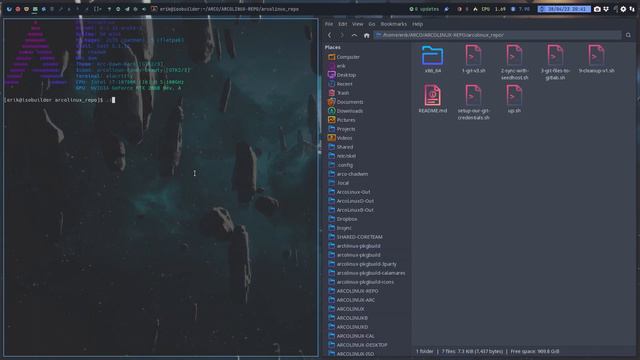
Task: Go up to the parent folder
Action: (354, 35)
